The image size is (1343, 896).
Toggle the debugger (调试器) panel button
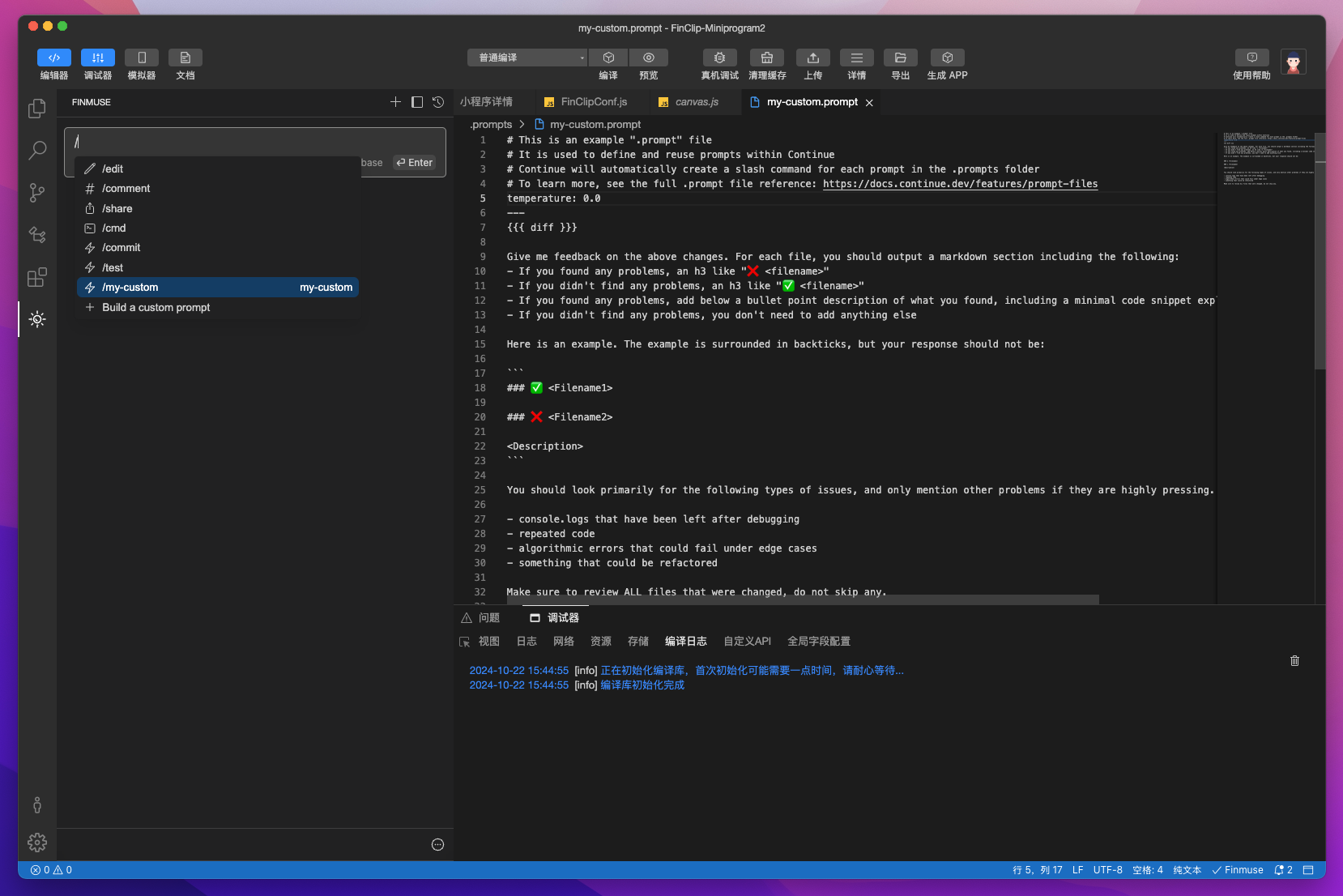[x=98, y=58]
